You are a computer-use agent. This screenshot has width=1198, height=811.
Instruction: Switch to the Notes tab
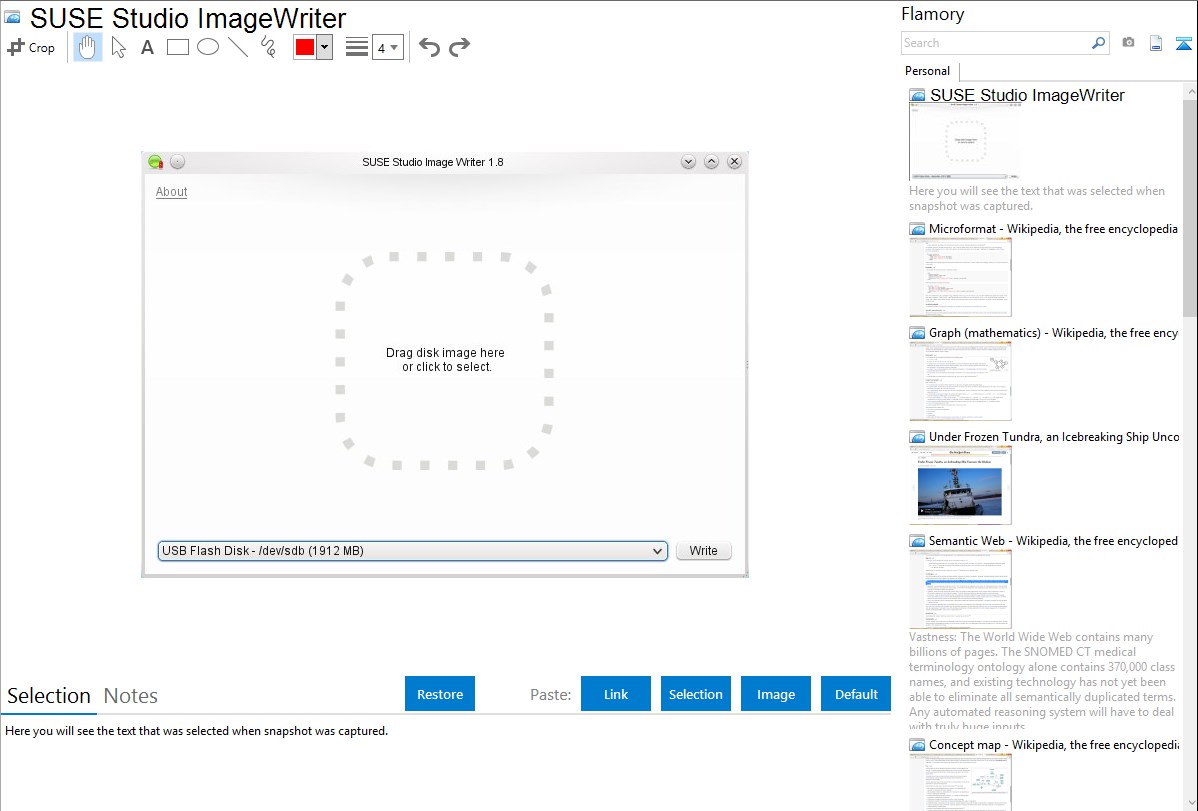click(131, 696)
